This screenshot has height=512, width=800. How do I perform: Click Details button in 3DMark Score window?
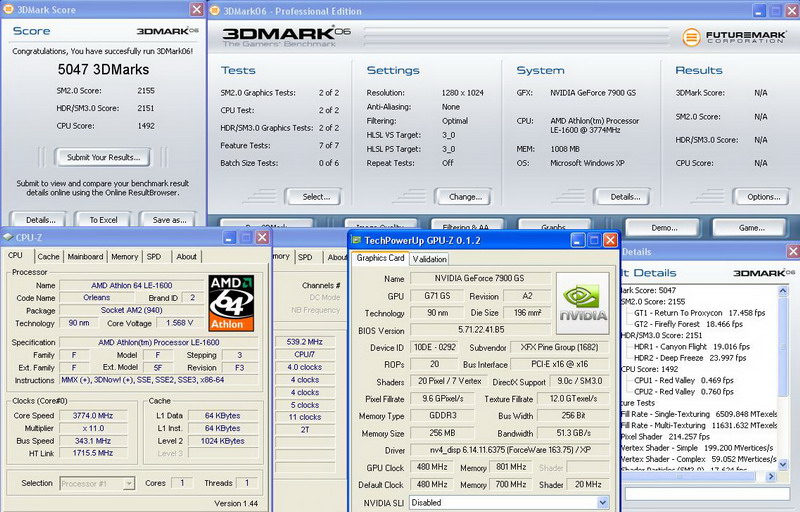click(41, 220)
